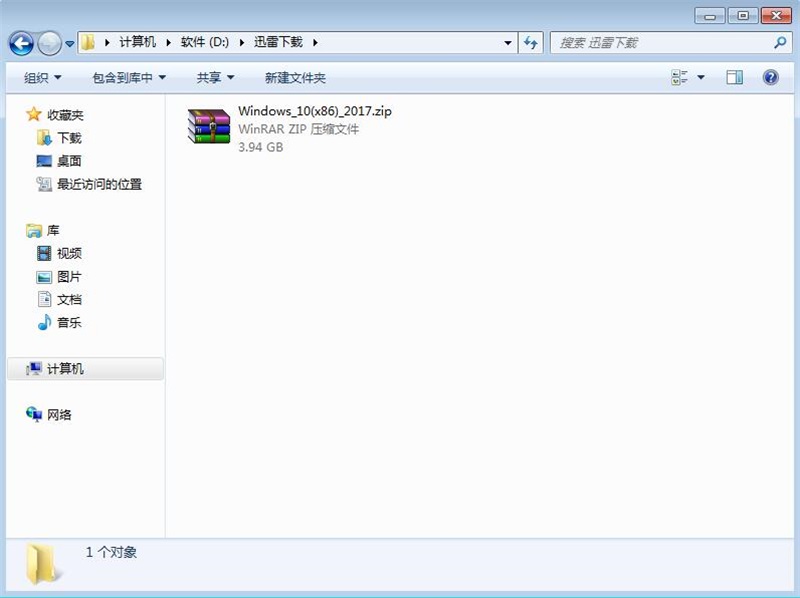Click the 库 libraries icon

pos(34,231)
